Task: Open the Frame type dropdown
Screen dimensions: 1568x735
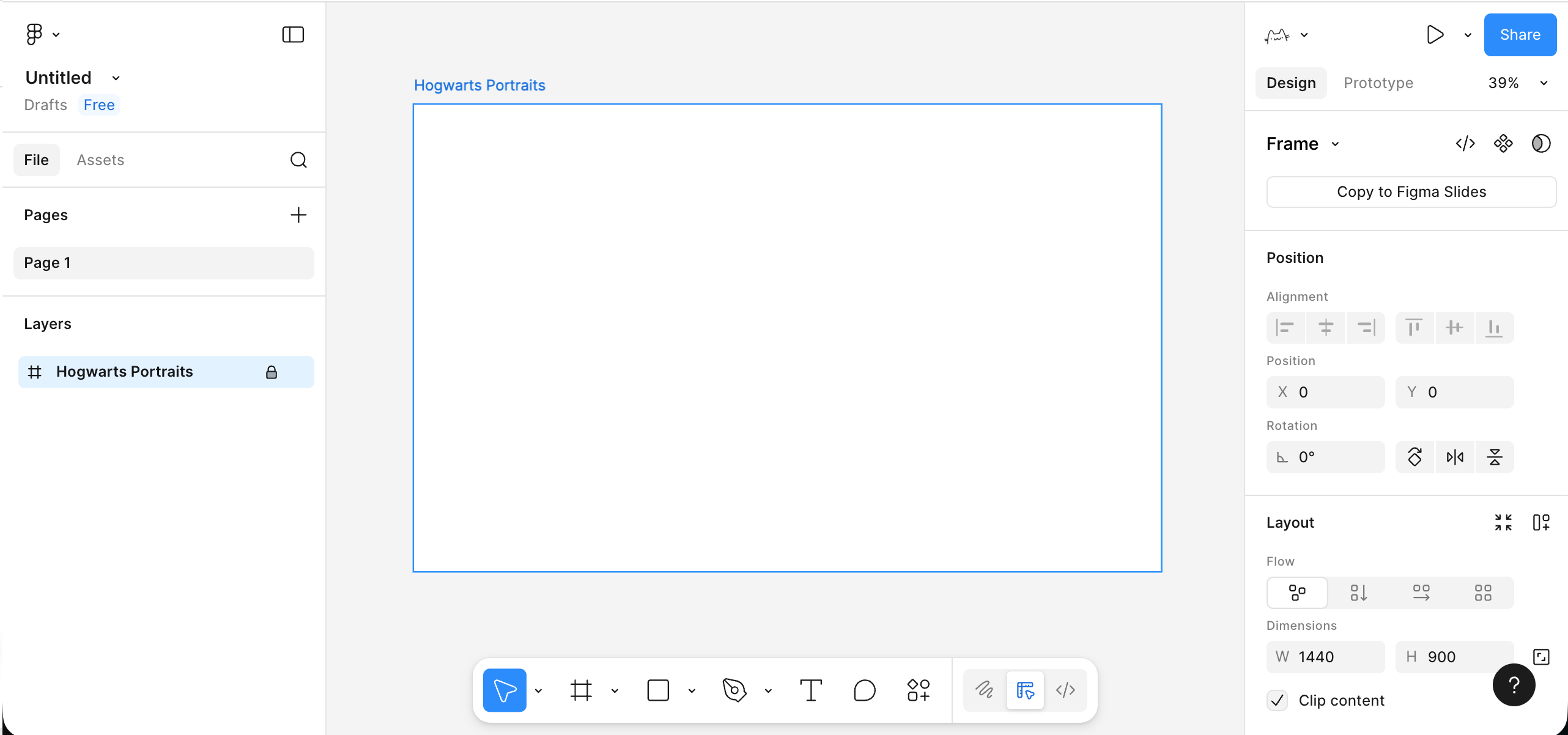Action: 1336,144
